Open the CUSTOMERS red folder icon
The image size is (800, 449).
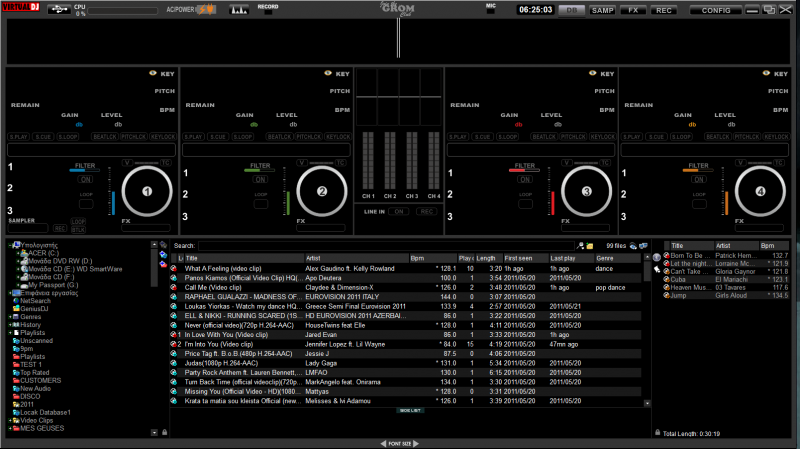coord(16,381)
